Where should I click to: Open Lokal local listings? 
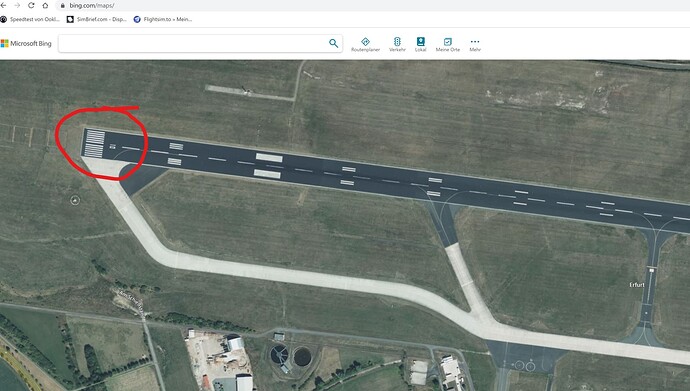click(420, 44)
